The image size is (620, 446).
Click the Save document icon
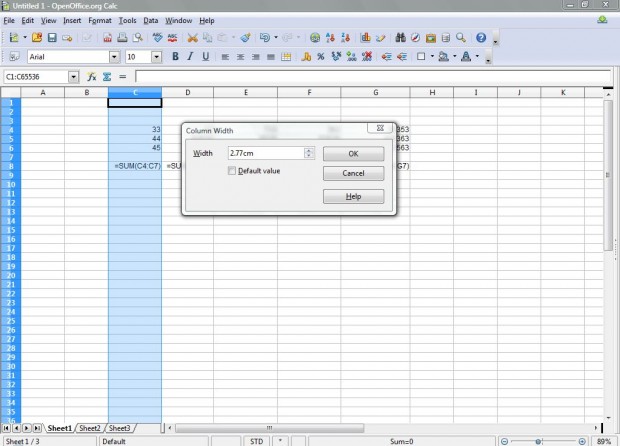pyautogui.click(x=52, y=38)
